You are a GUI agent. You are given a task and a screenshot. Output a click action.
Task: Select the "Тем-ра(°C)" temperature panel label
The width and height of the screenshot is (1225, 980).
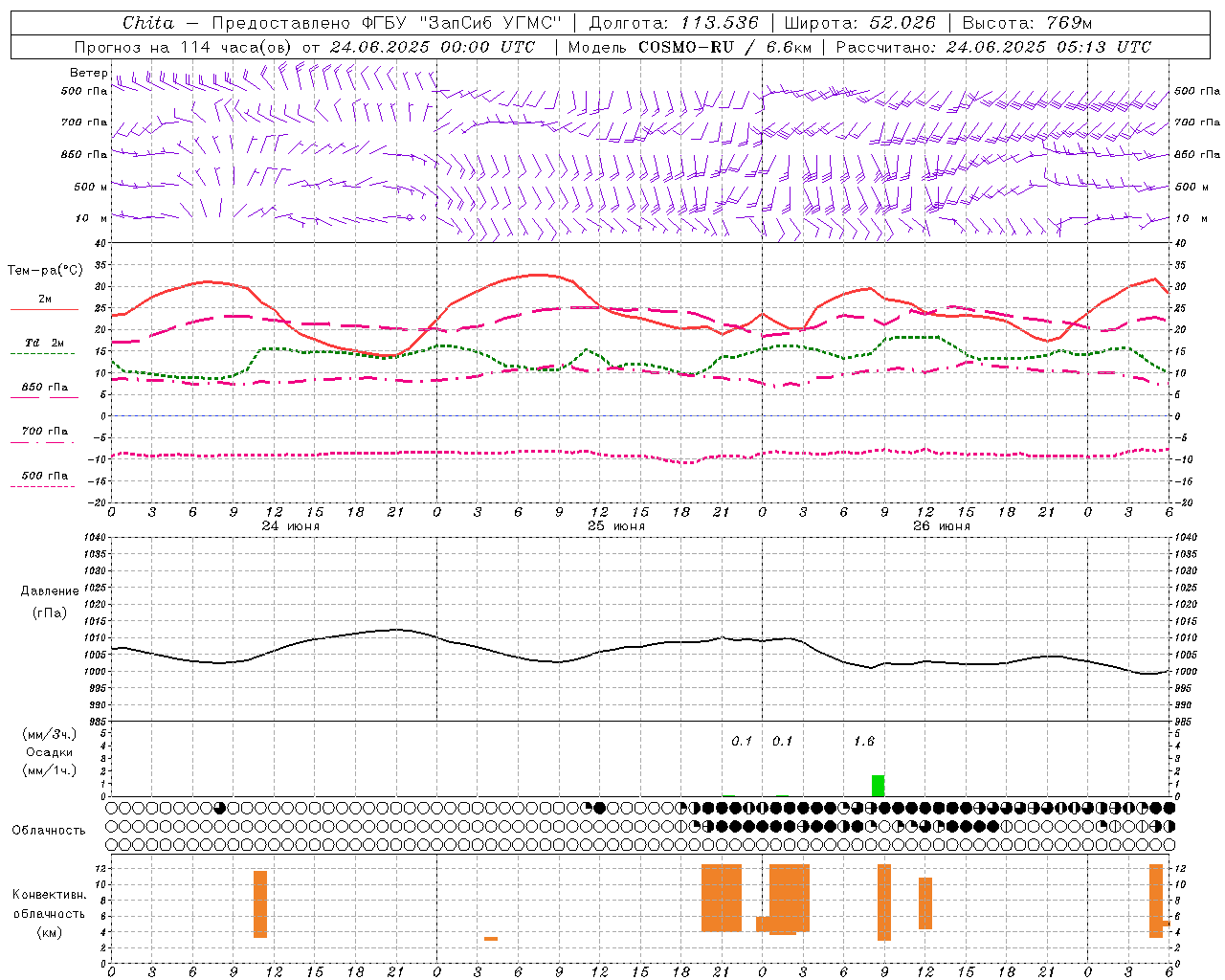pyautogui.click(x=45, y=271)
